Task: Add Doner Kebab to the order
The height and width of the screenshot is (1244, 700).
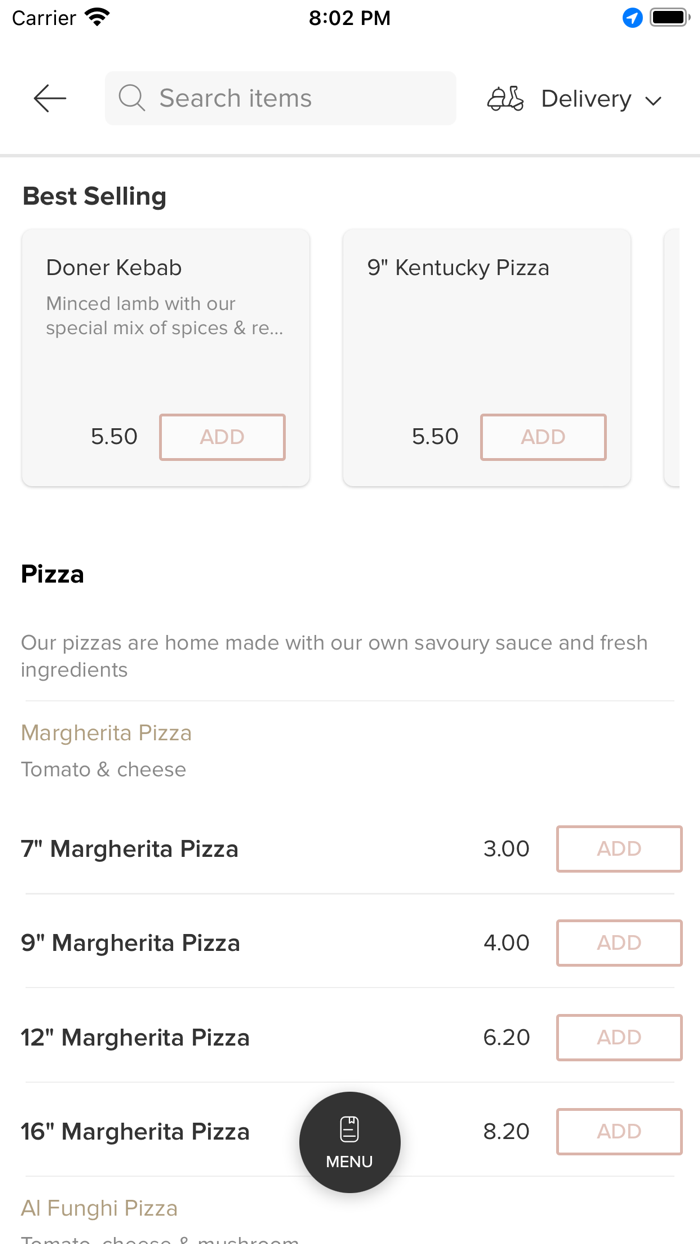Action: [222, 437]
